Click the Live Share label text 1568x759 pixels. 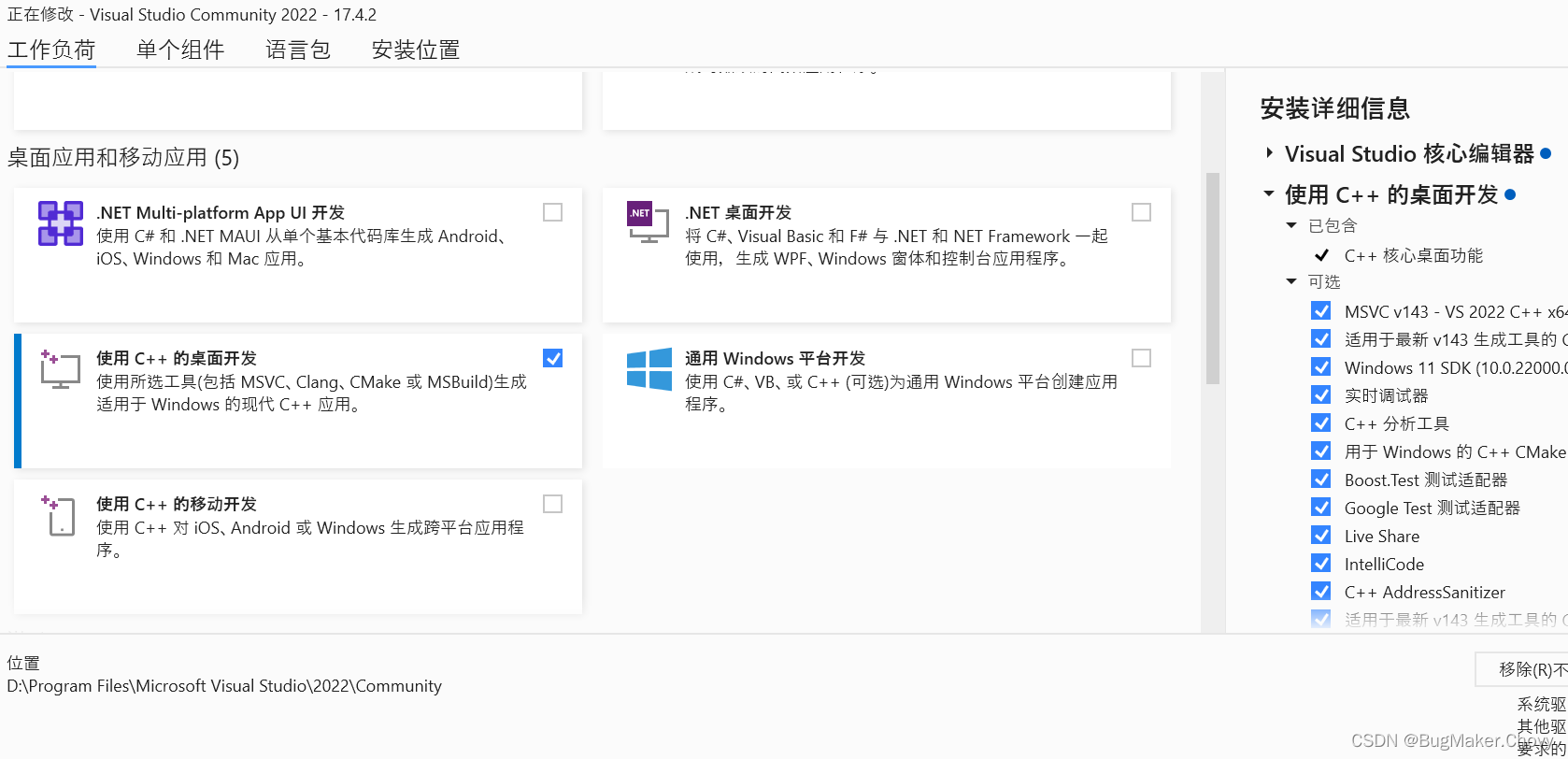tap(1382, 536)
